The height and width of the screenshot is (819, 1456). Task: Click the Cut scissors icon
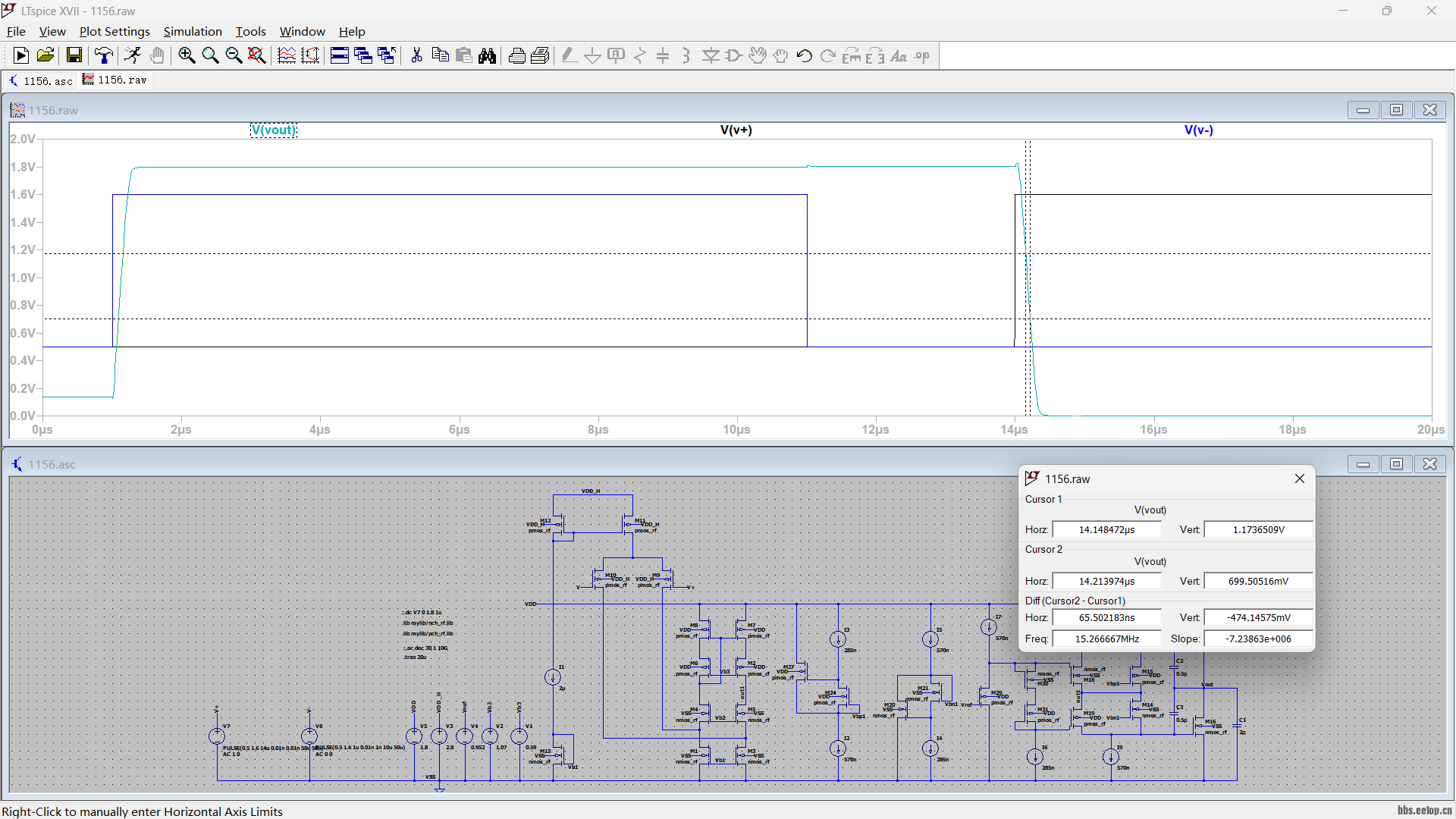click(416, 55)
